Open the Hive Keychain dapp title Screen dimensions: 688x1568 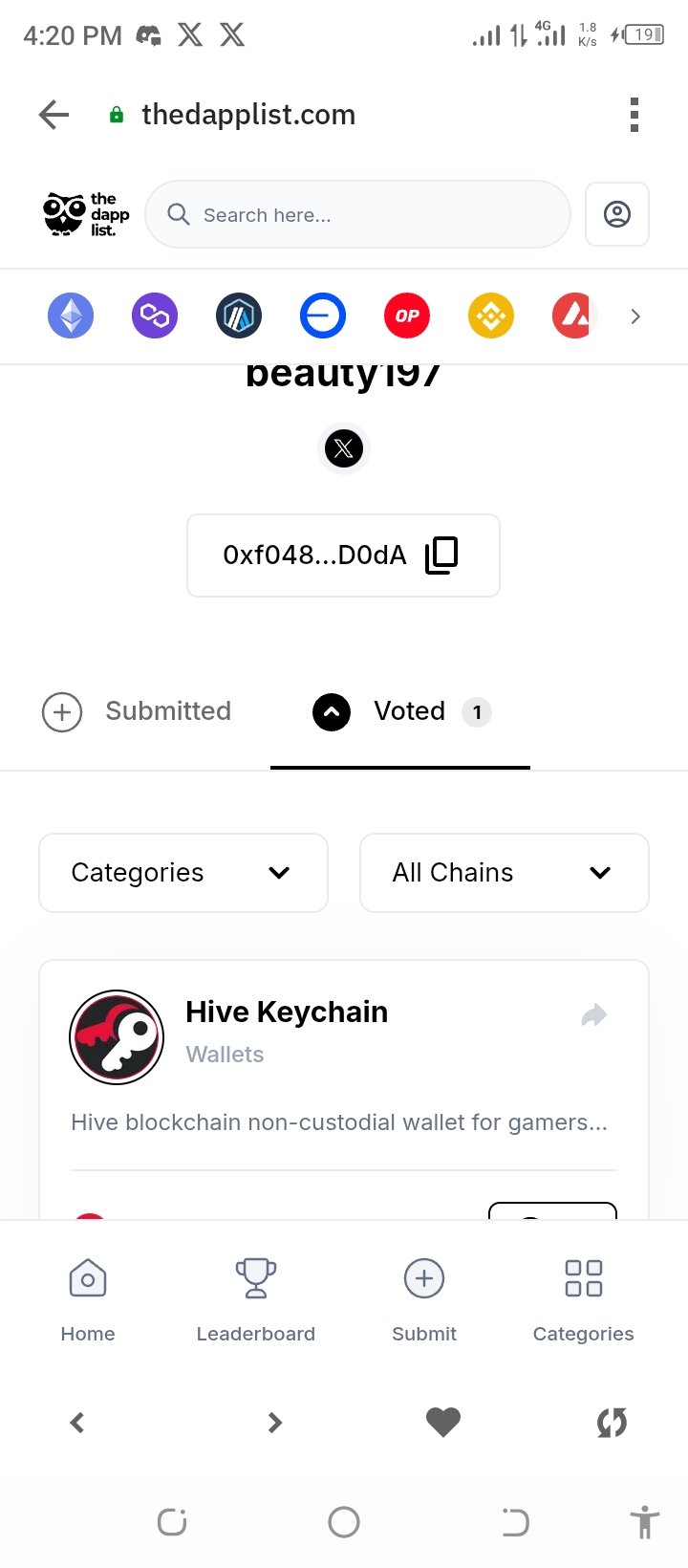pyautogui.click(x=287, y=1012)
